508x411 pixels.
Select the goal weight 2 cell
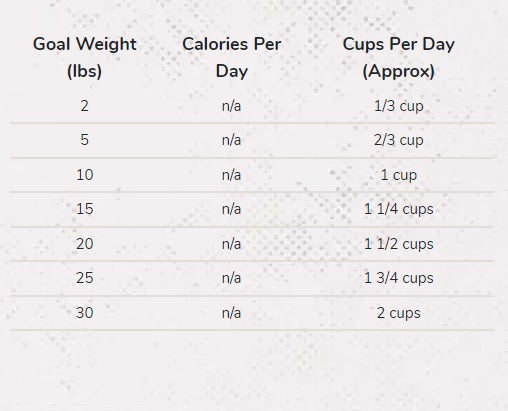tap(85, 106)
